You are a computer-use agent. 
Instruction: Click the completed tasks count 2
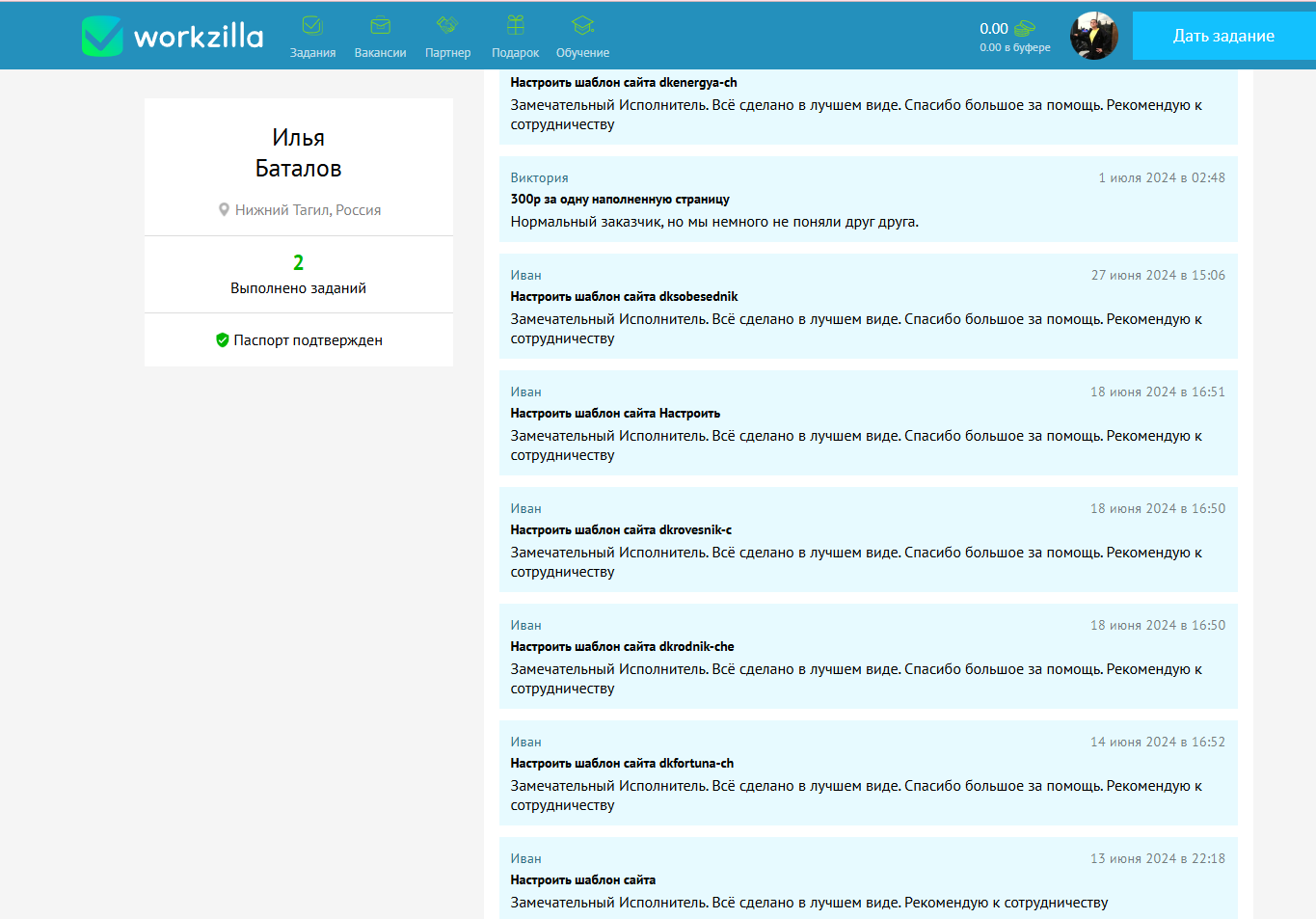(x=298, y=262)
